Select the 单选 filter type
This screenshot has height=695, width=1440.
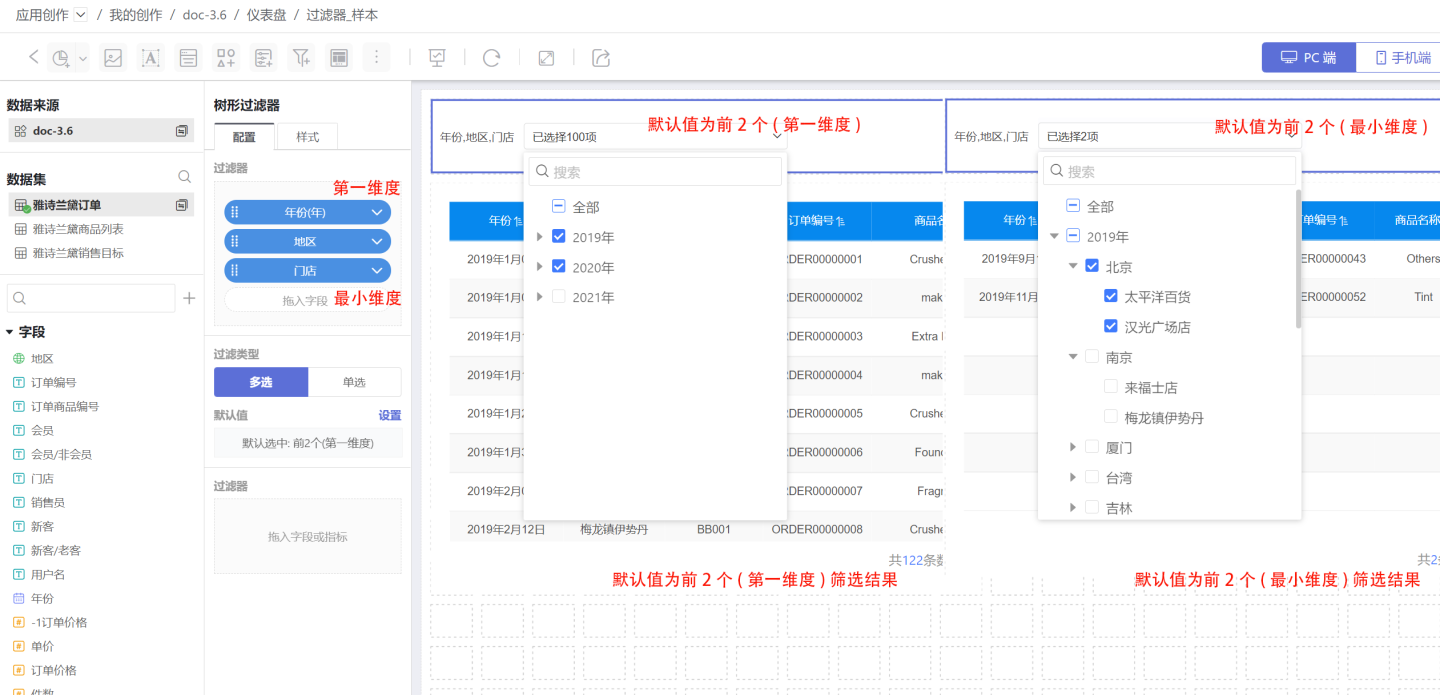point(354,382)
